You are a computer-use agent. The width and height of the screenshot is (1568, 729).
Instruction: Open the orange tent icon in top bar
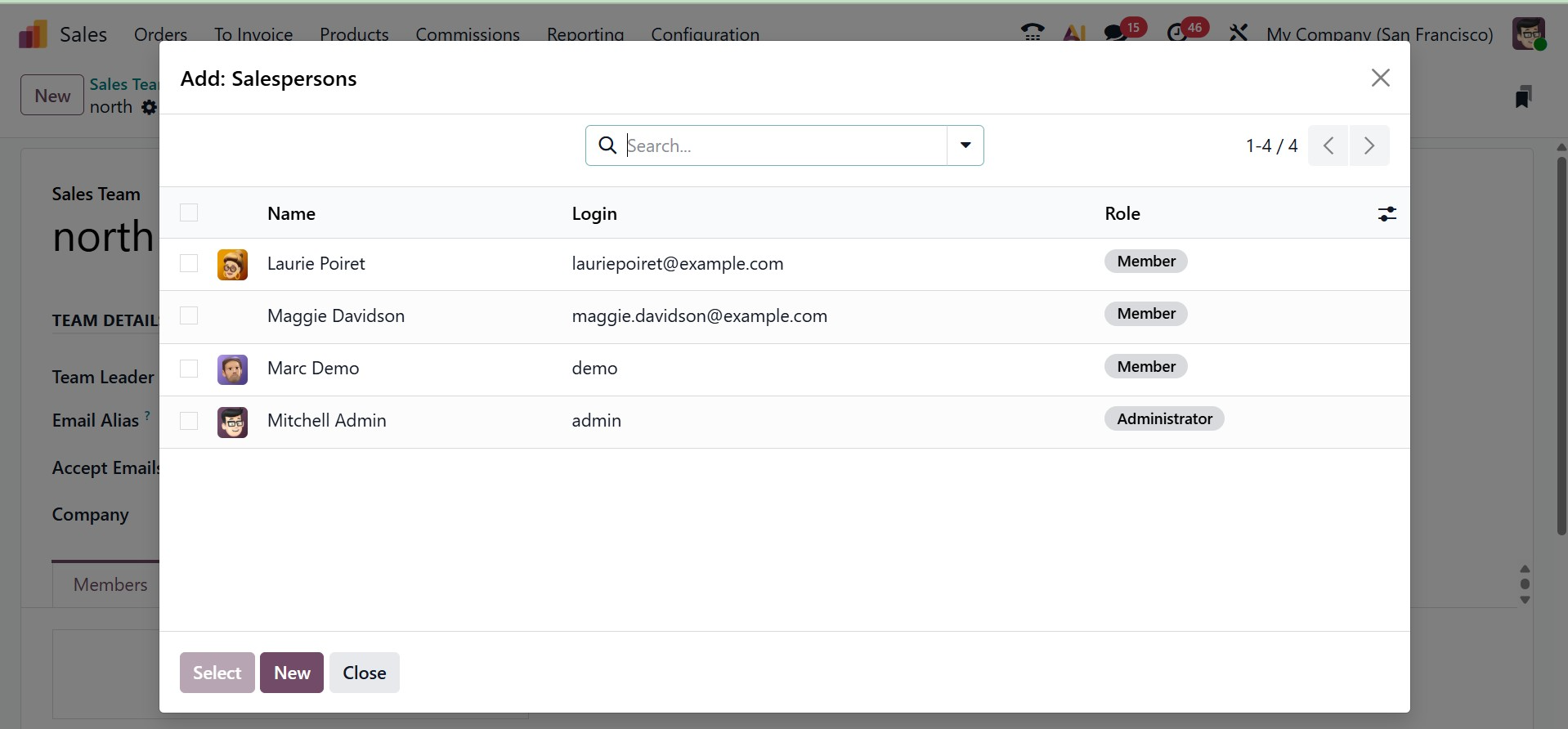pos(1074,34)
